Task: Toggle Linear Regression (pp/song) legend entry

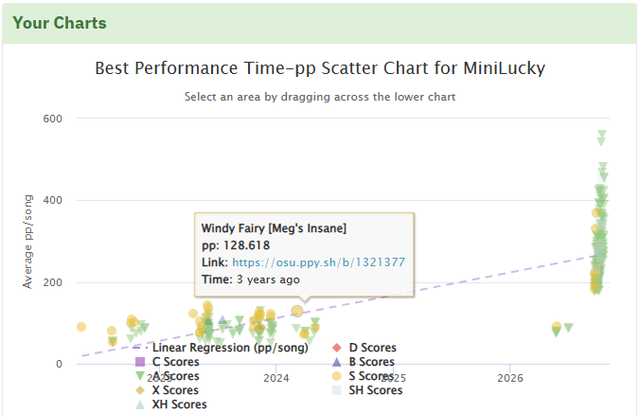Action: tap(221, 348)
